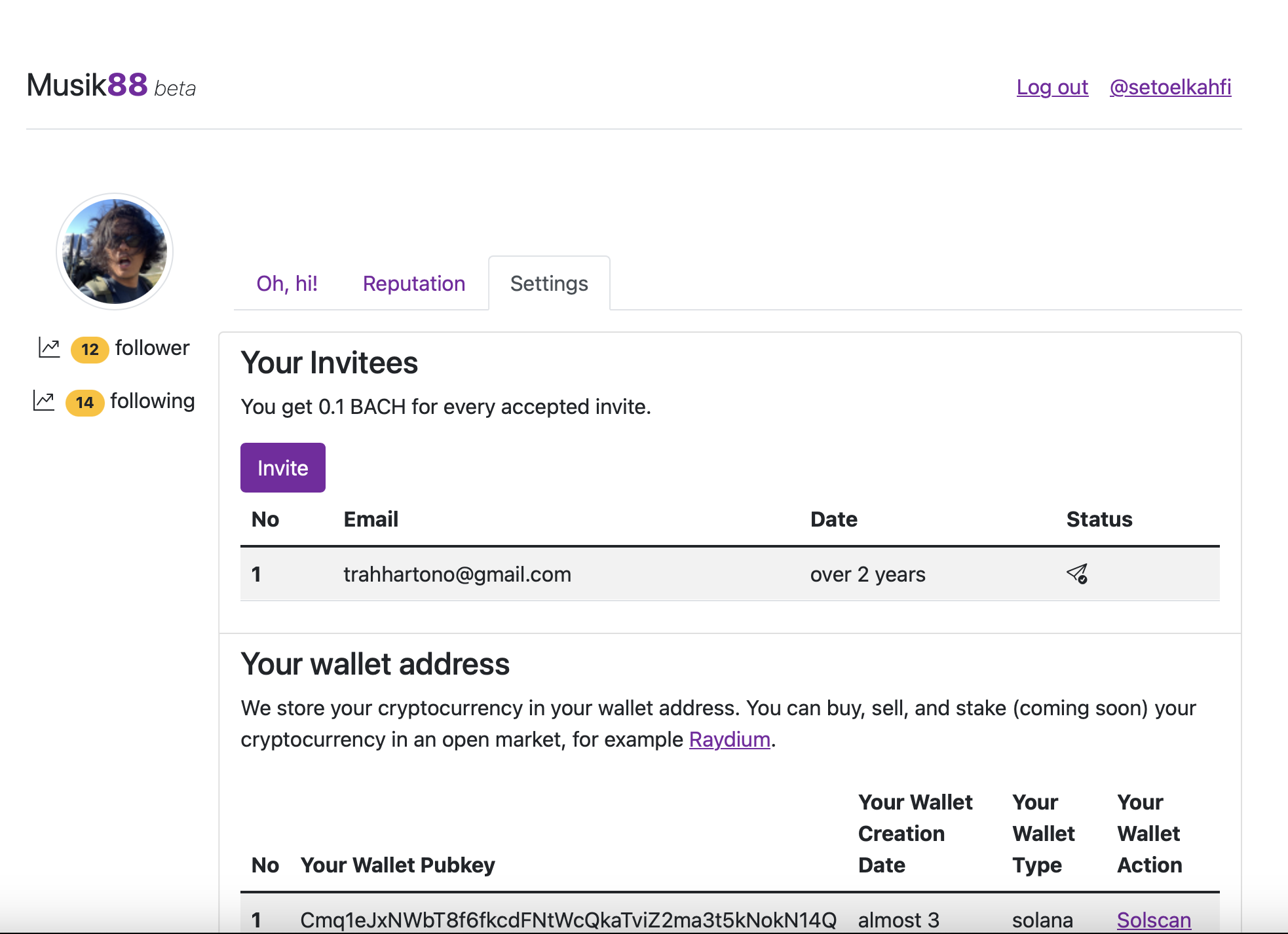Click the follower label text

pyautogui.click(x=152, y=348)
